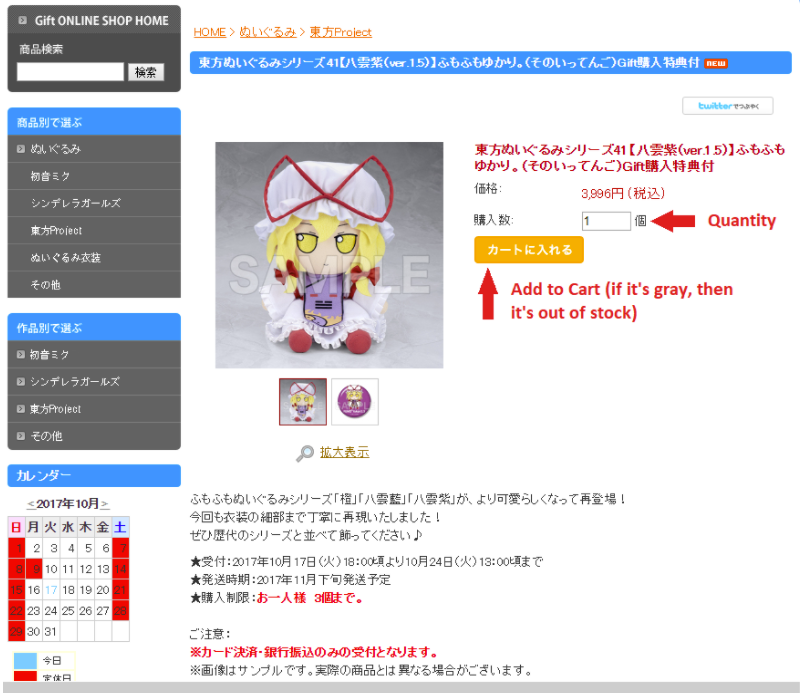Click the orange カートに入れる button
The height and width of the screenshot is (693, 802).
tap(528, 250)
